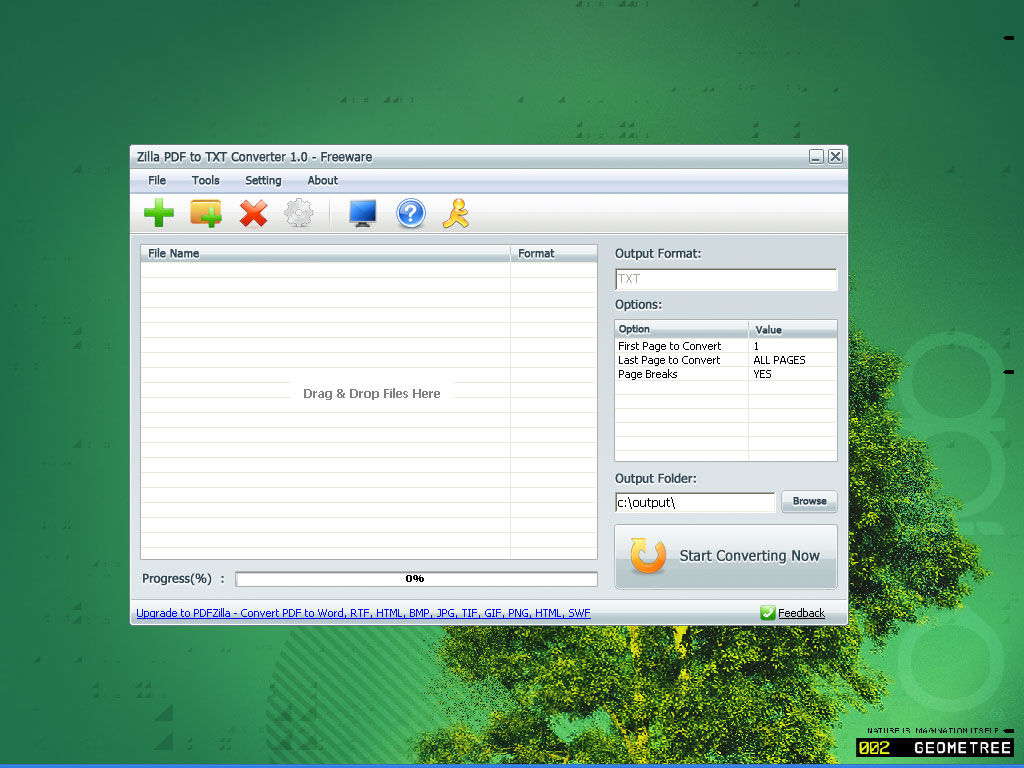
Task: Click the green checkmark icon beside Feedback
Action: [x=767, y=613]
